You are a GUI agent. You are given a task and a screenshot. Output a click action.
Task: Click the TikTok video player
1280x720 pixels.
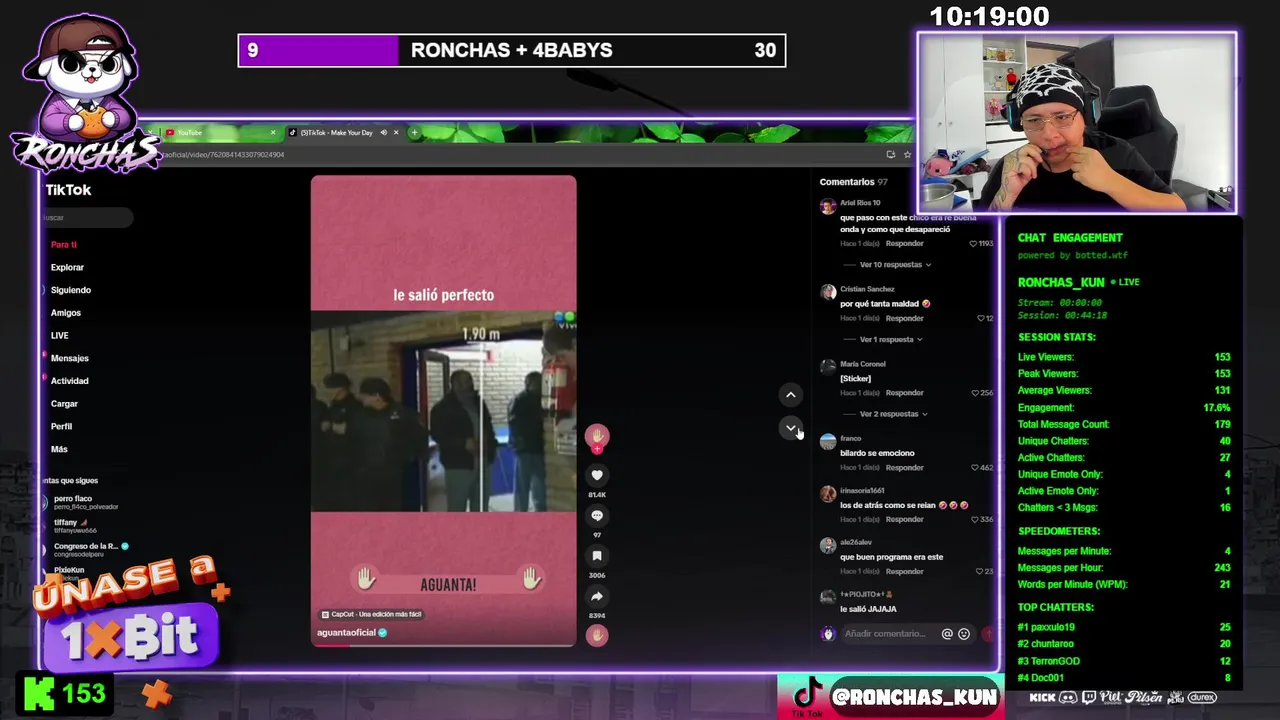[x=443, y=411]
